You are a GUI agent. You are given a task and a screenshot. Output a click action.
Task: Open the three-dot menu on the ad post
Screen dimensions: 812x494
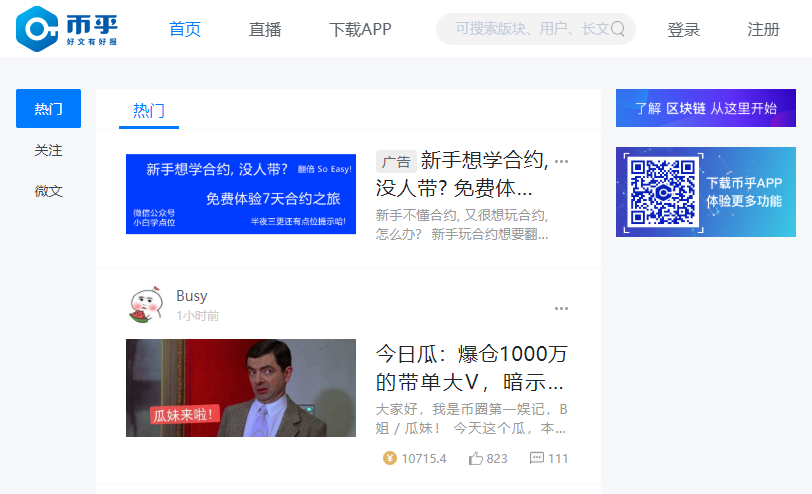(x=561, y=162)
